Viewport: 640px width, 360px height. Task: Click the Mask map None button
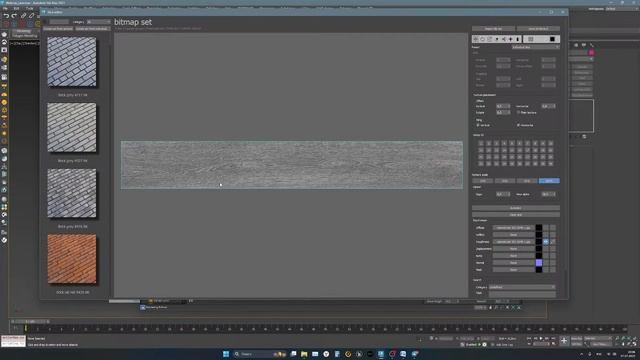513,269
